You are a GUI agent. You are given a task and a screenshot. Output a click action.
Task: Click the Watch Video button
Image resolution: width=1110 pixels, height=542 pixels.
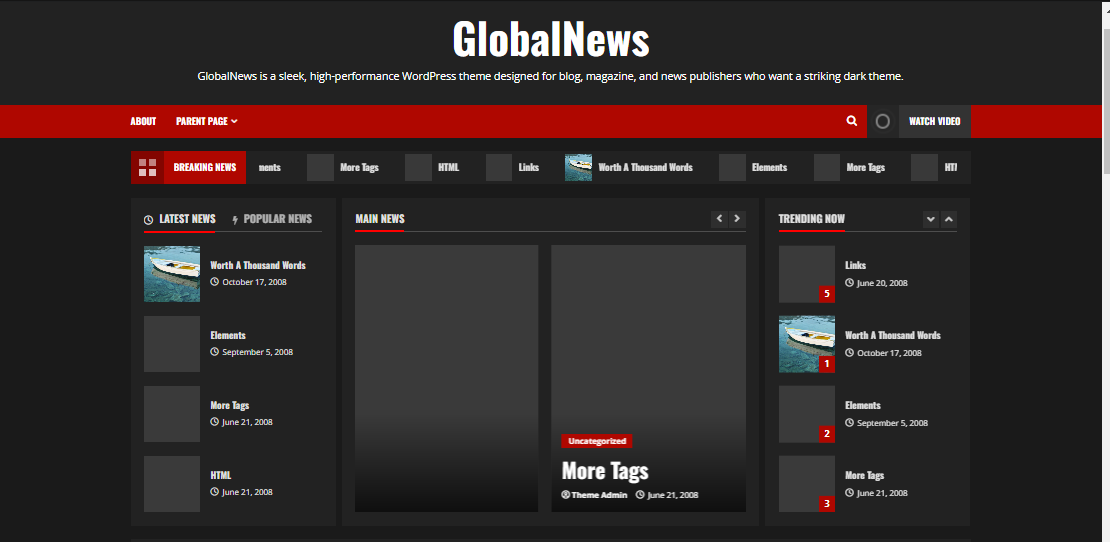pos(934,122)
